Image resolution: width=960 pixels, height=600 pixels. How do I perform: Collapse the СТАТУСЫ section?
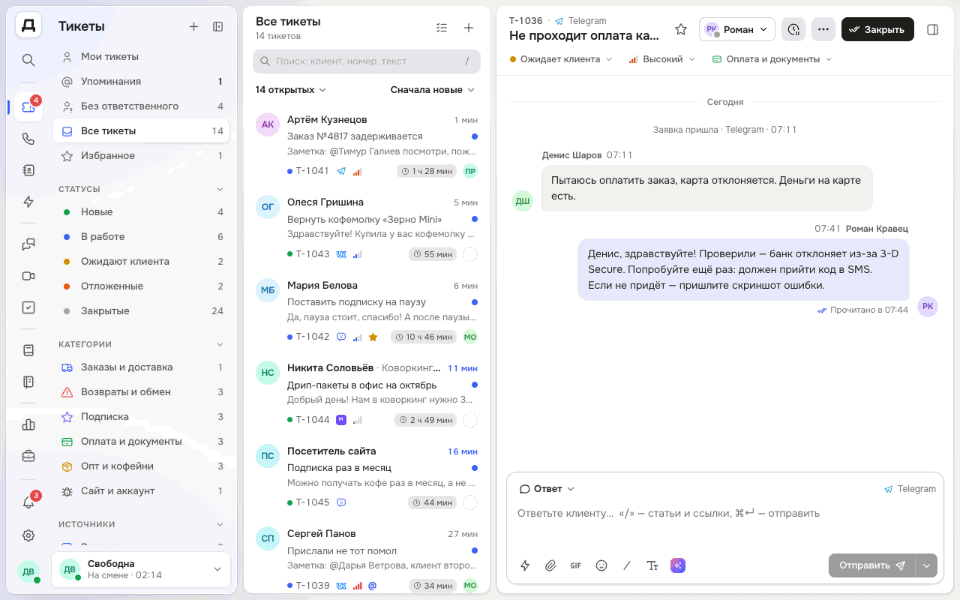click(x=220, y=189)
